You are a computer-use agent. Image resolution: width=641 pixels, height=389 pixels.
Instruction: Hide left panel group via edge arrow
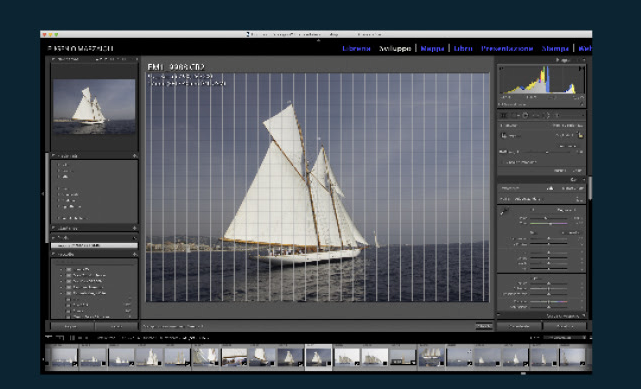pos(43,194)
